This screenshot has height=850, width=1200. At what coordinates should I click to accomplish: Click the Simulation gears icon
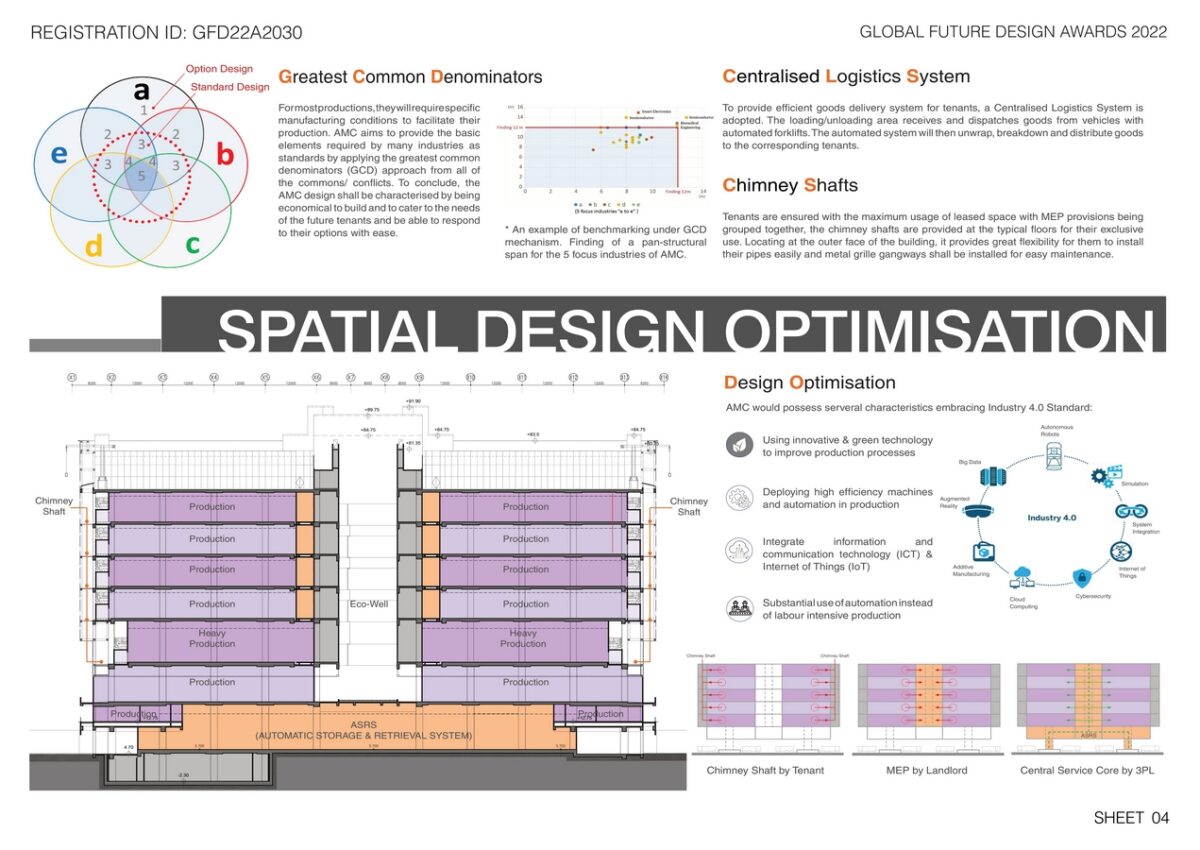[x=1103, y=477]
